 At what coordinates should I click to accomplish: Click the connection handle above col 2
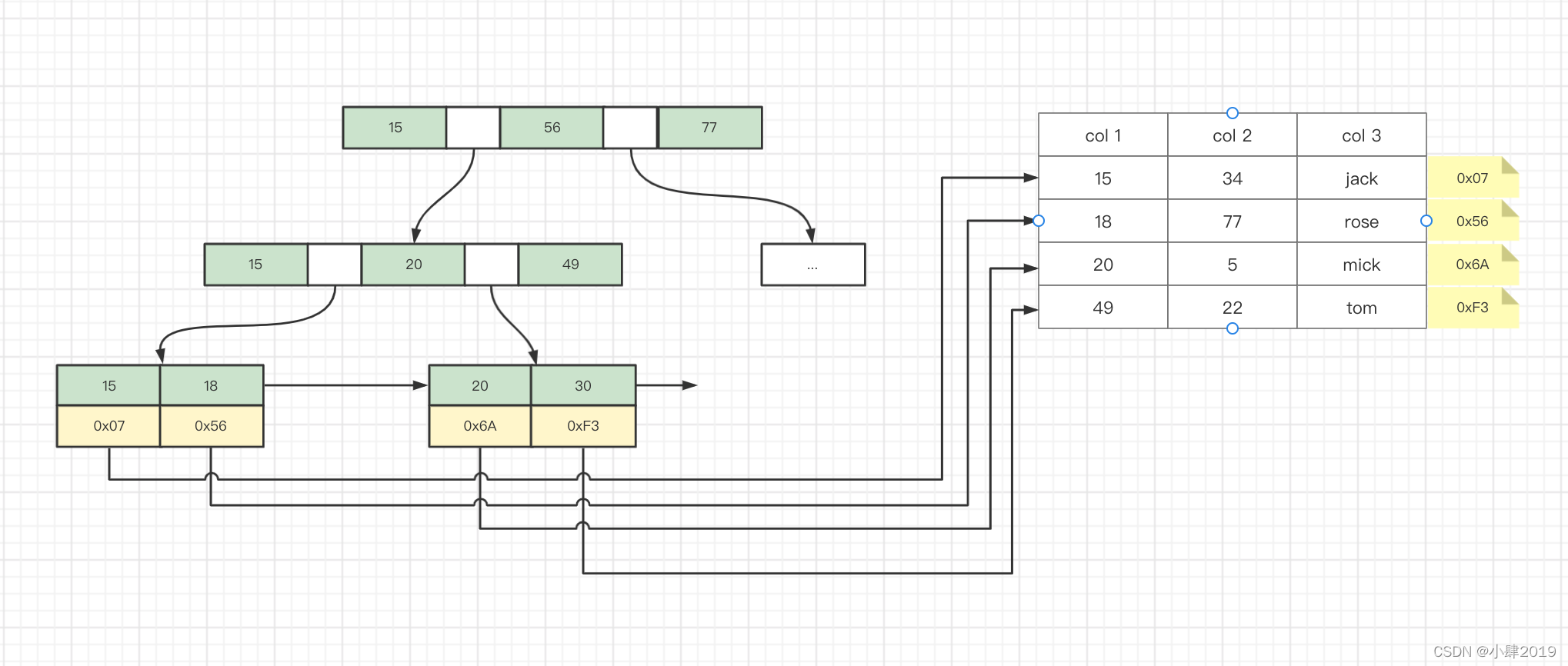1233,113
